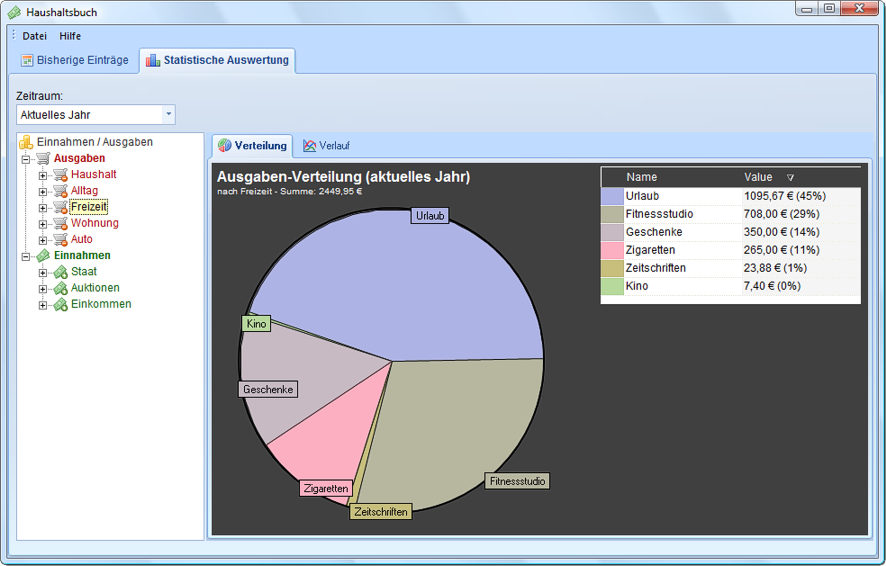Click the Urlaub color swatch in legend
Image resolution: width=886 pixels, height=566 pixels.
612,196
